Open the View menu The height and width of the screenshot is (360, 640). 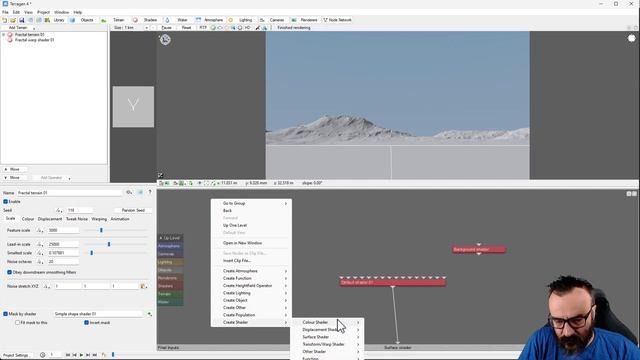(x=28, y=12)
